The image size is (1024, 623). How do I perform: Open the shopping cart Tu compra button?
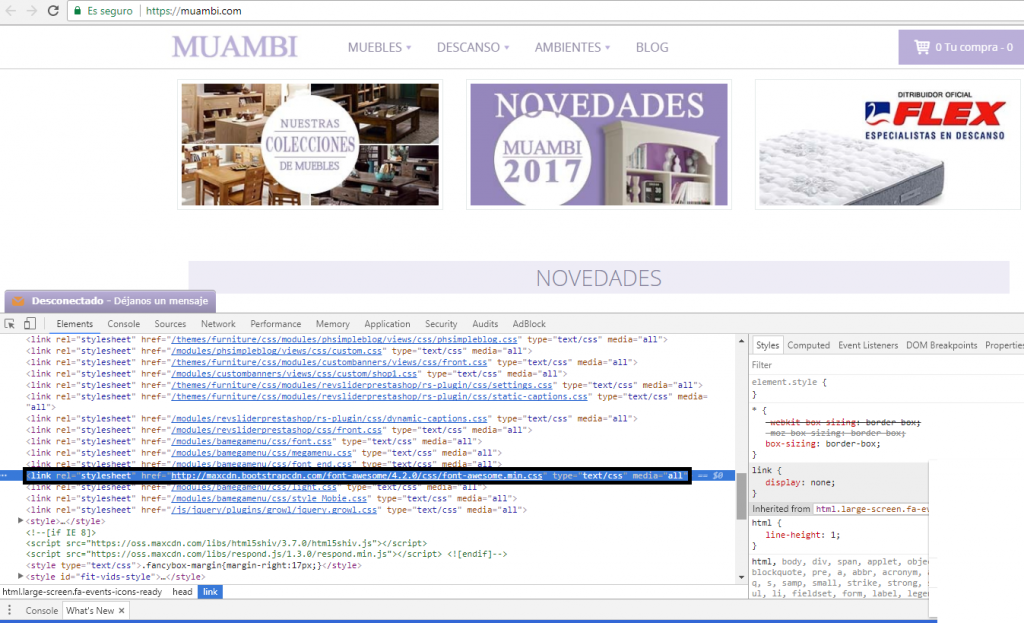961,47
